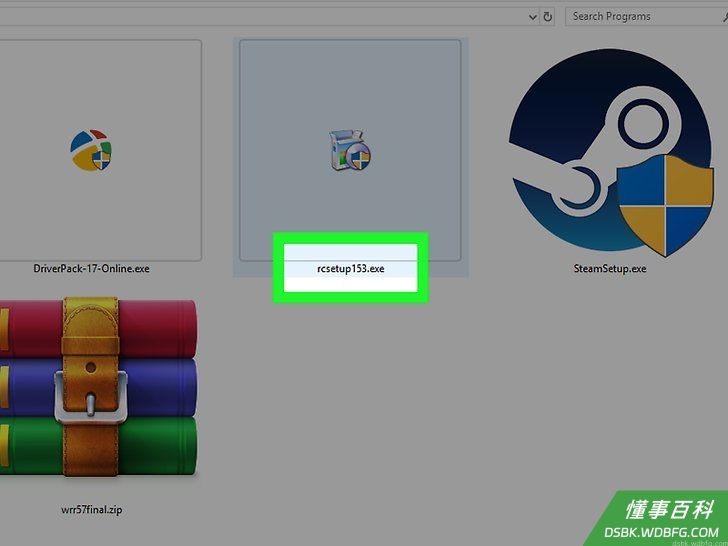Click the SteamSetup.exe file name
Screen dimensions: 728x546
(610, 268)
